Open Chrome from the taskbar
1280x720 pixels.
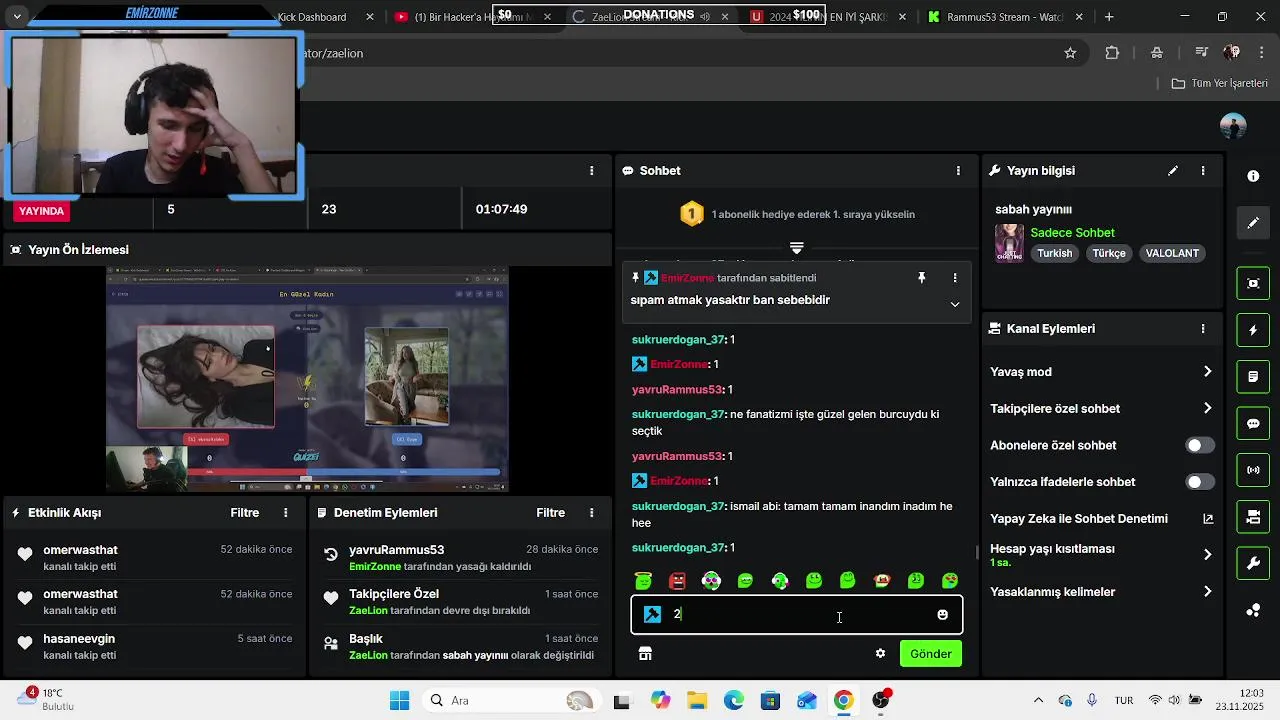pyautogui.click(x=843, y=701)
